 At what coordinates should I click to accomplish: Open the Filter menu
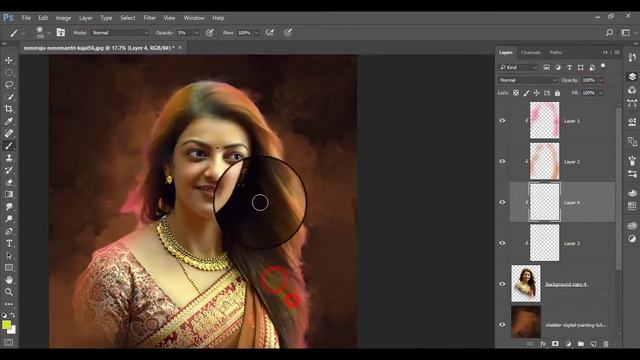(149, 18)
